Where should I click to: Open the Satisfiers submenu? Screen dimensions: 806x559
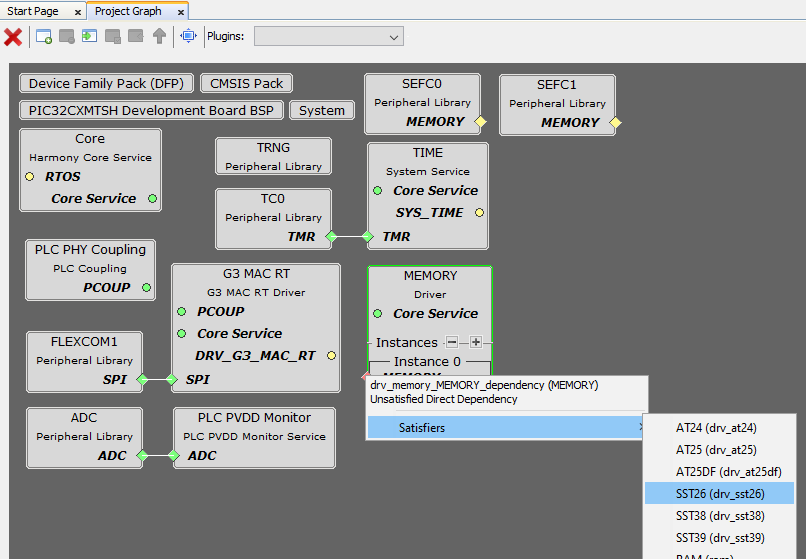[x=506, y=427]
